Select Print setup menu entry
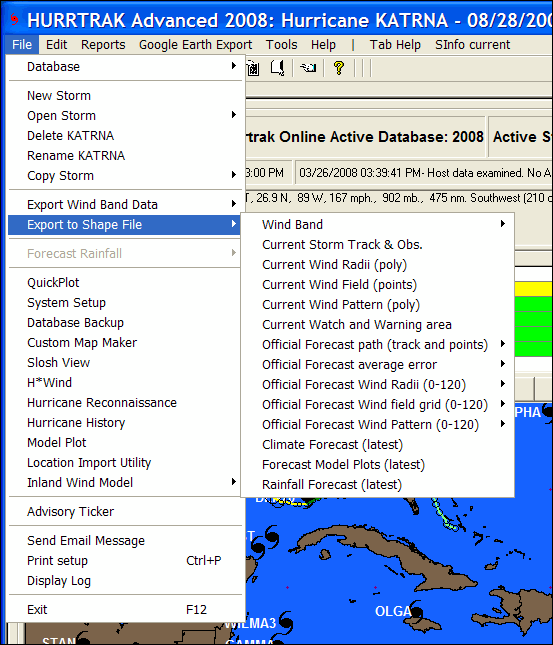553x645 pixels. coord(124,561)
